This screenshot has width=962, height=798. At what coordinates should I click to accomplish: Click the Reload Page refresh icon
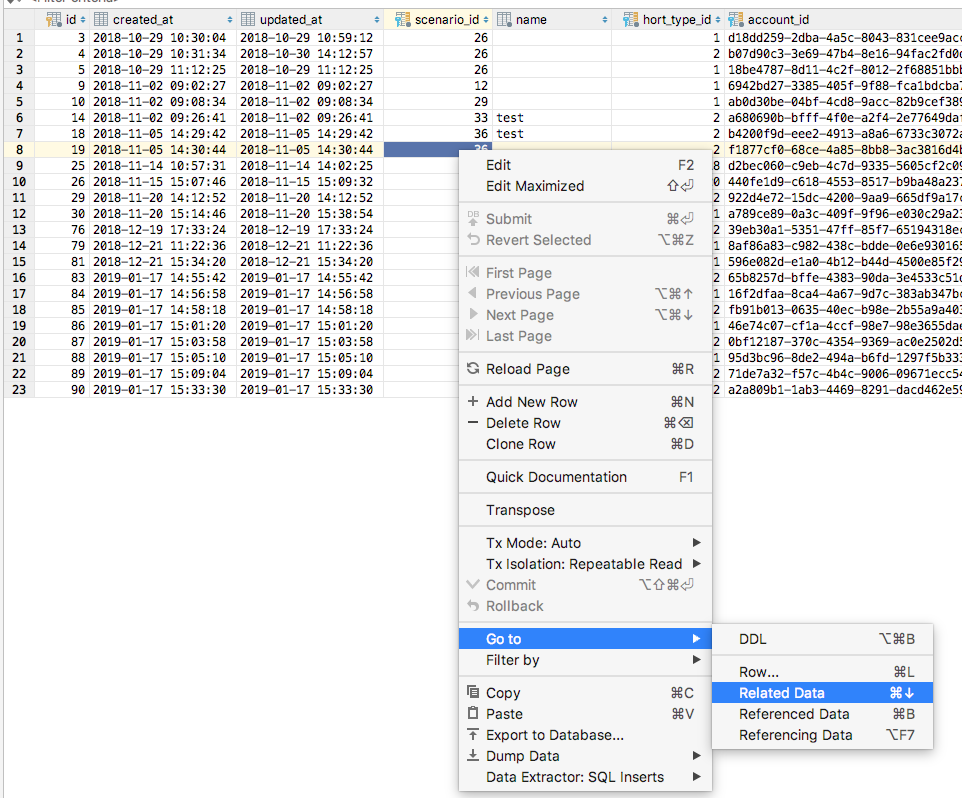(472, 368)
